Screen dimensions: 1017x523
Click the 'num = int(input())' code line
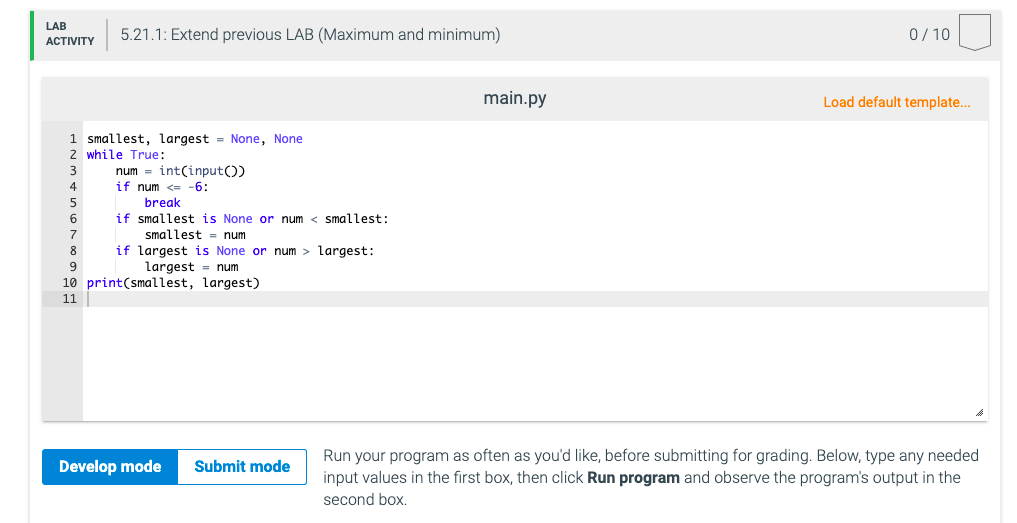(x=180, y=171)
